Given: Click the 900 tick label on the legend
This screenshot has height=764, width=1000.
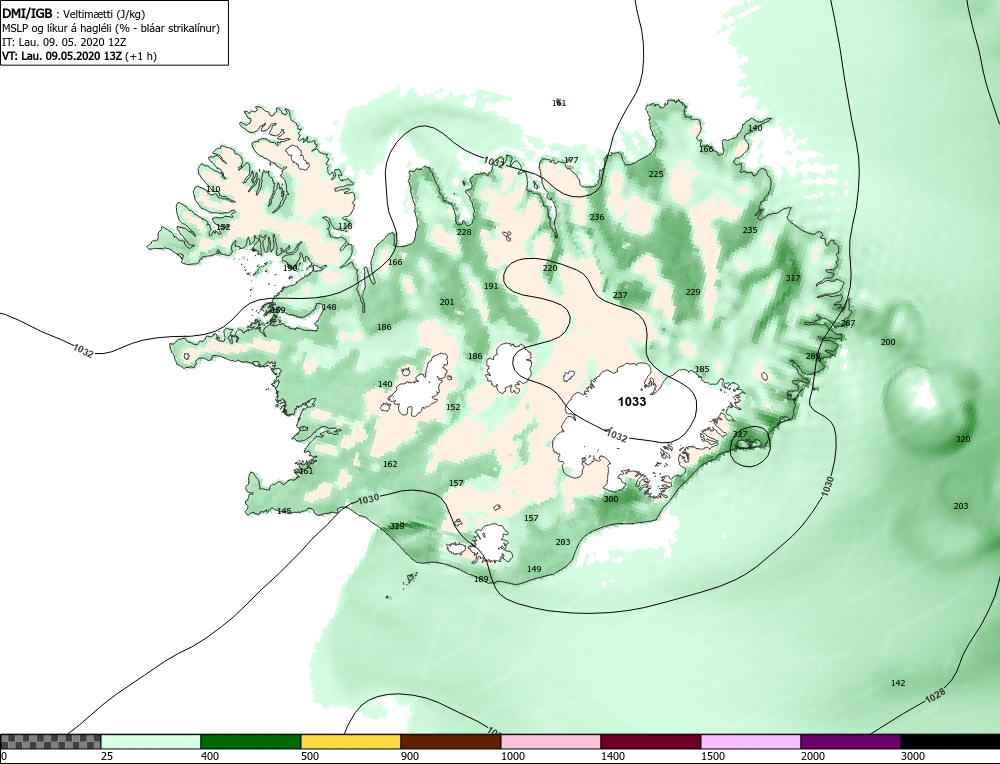Looking at the screenshot, I should 410,756.
